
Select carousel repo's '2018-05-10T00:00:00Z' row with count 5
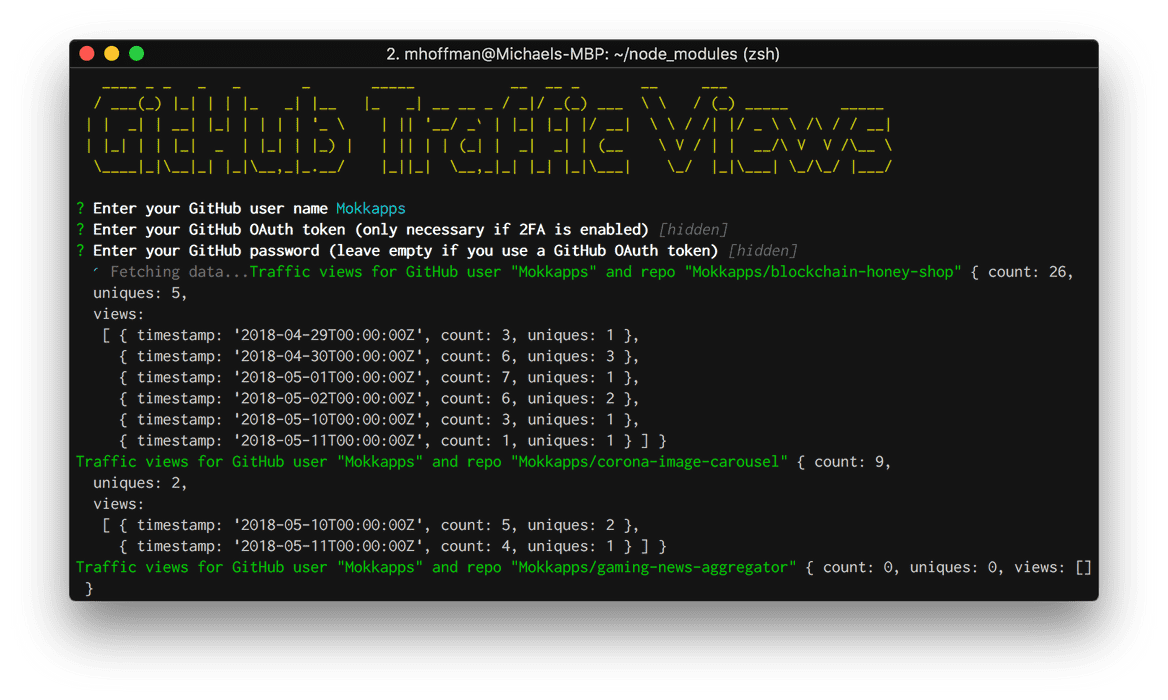click(x=370, y=525)
